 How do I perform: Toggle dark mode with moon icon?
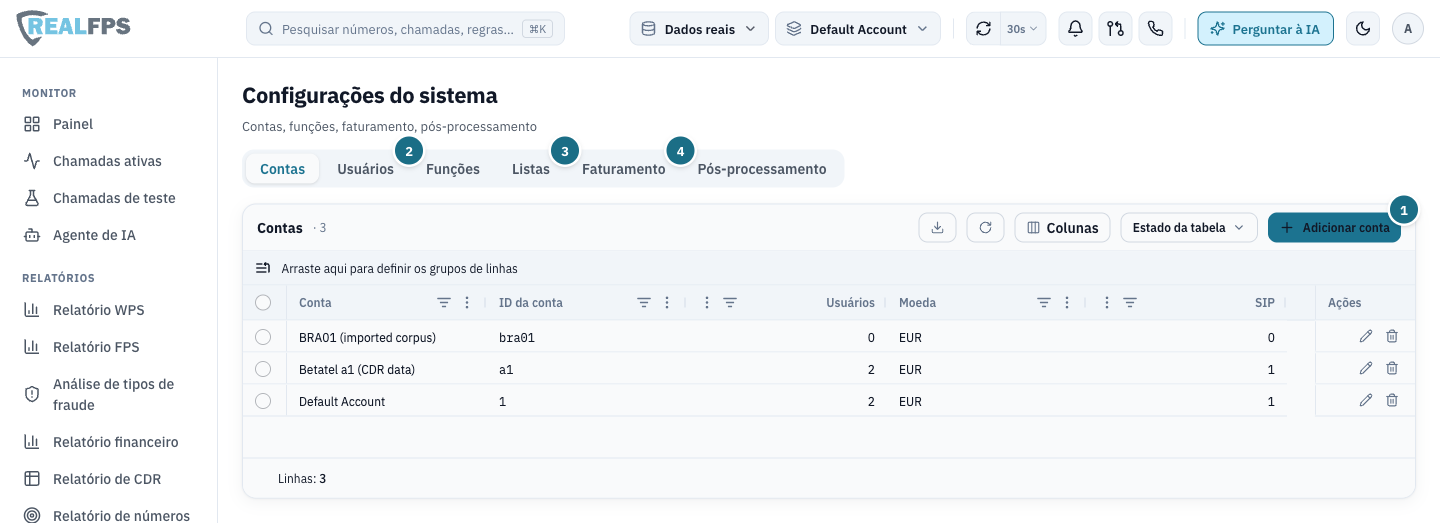[x=1362, y=29]
